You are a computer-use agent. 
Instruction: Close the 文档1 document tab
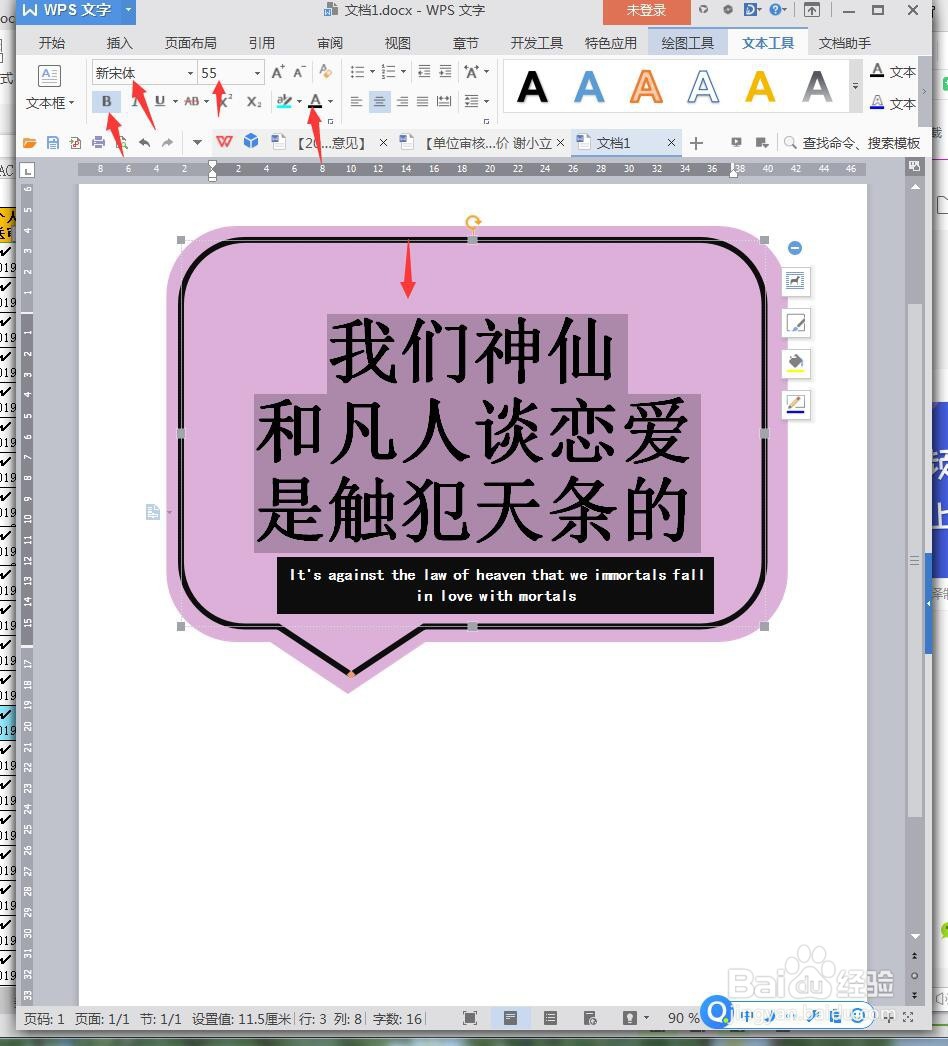[x=671, y=143]
